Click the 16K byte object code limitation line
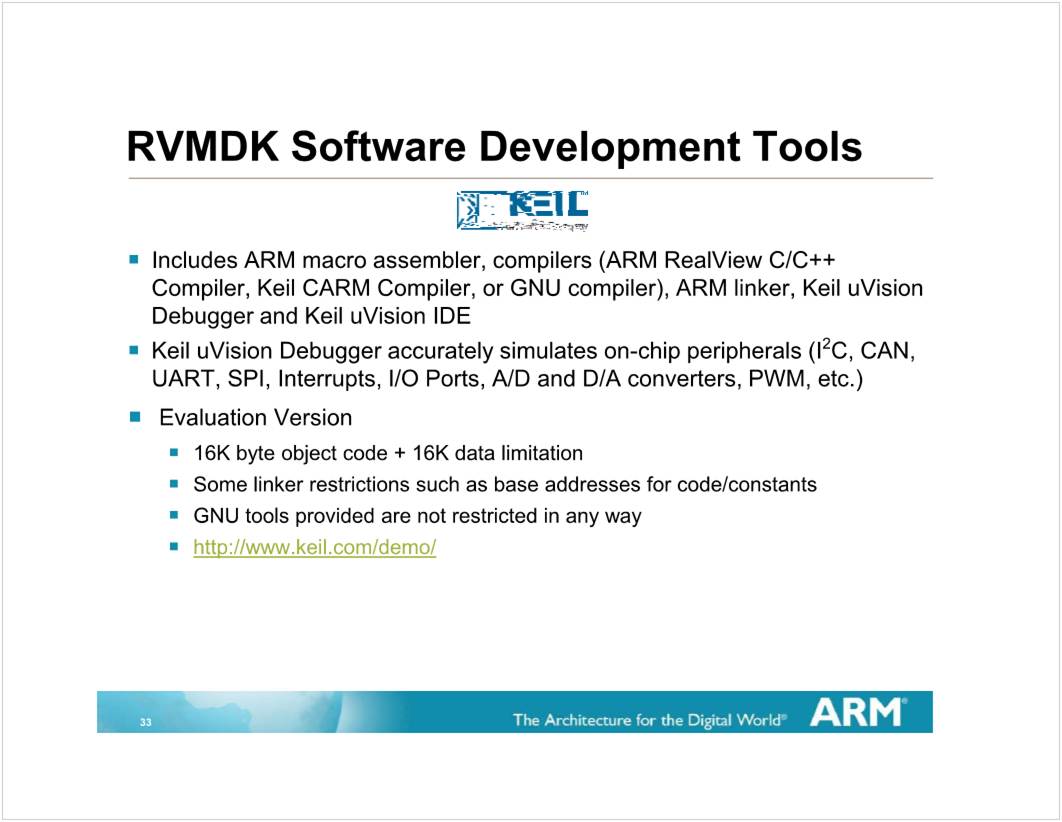This screenshot has height=822, width=1062. point(387,453)
